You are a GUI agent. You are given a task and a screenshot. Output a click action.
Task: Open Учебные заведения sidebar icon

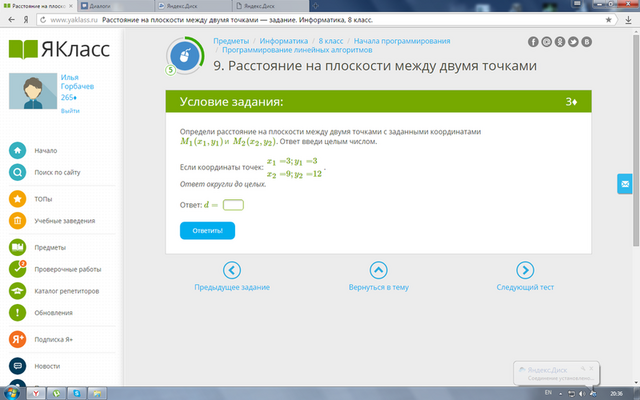[18, 221]
